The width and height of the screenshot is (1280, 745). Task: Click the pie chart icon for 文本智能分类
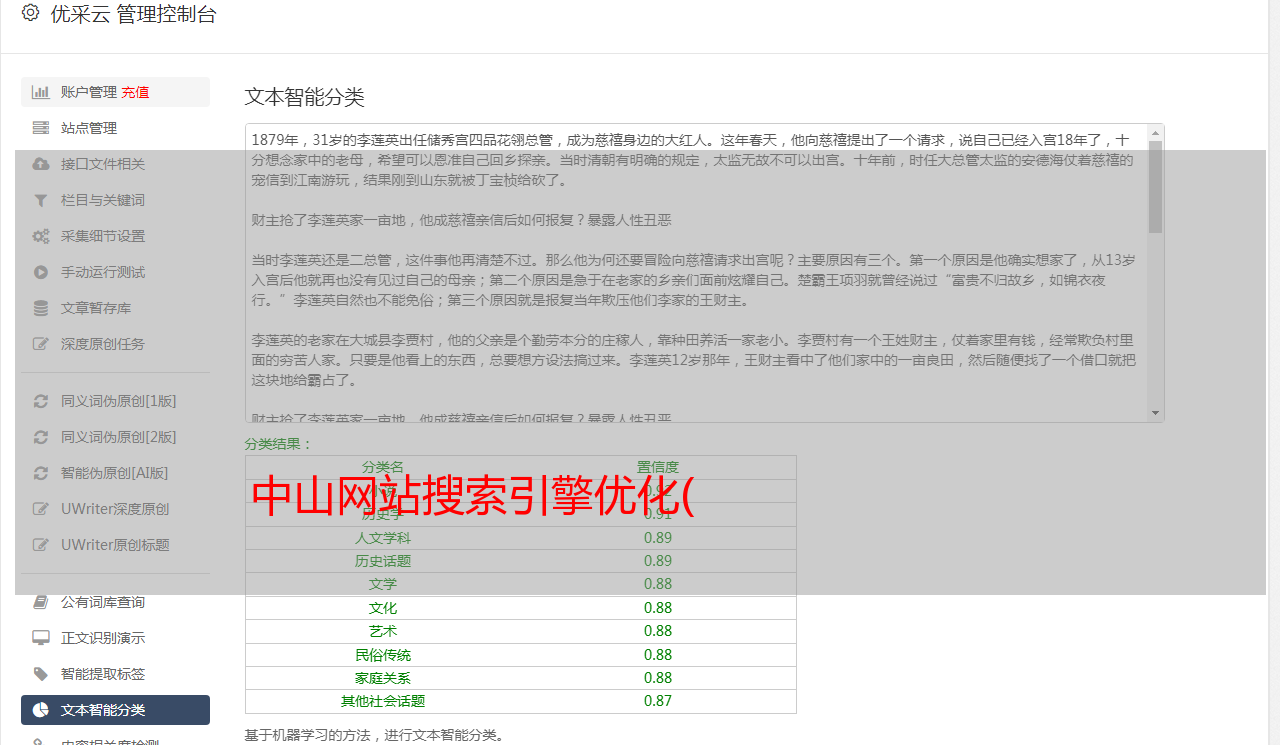pos(41,710)
